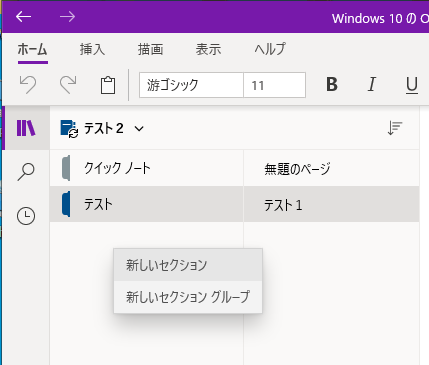
Task: Open the ヘルプ tab
Action: pyautogui.click(x=270, y=49)
